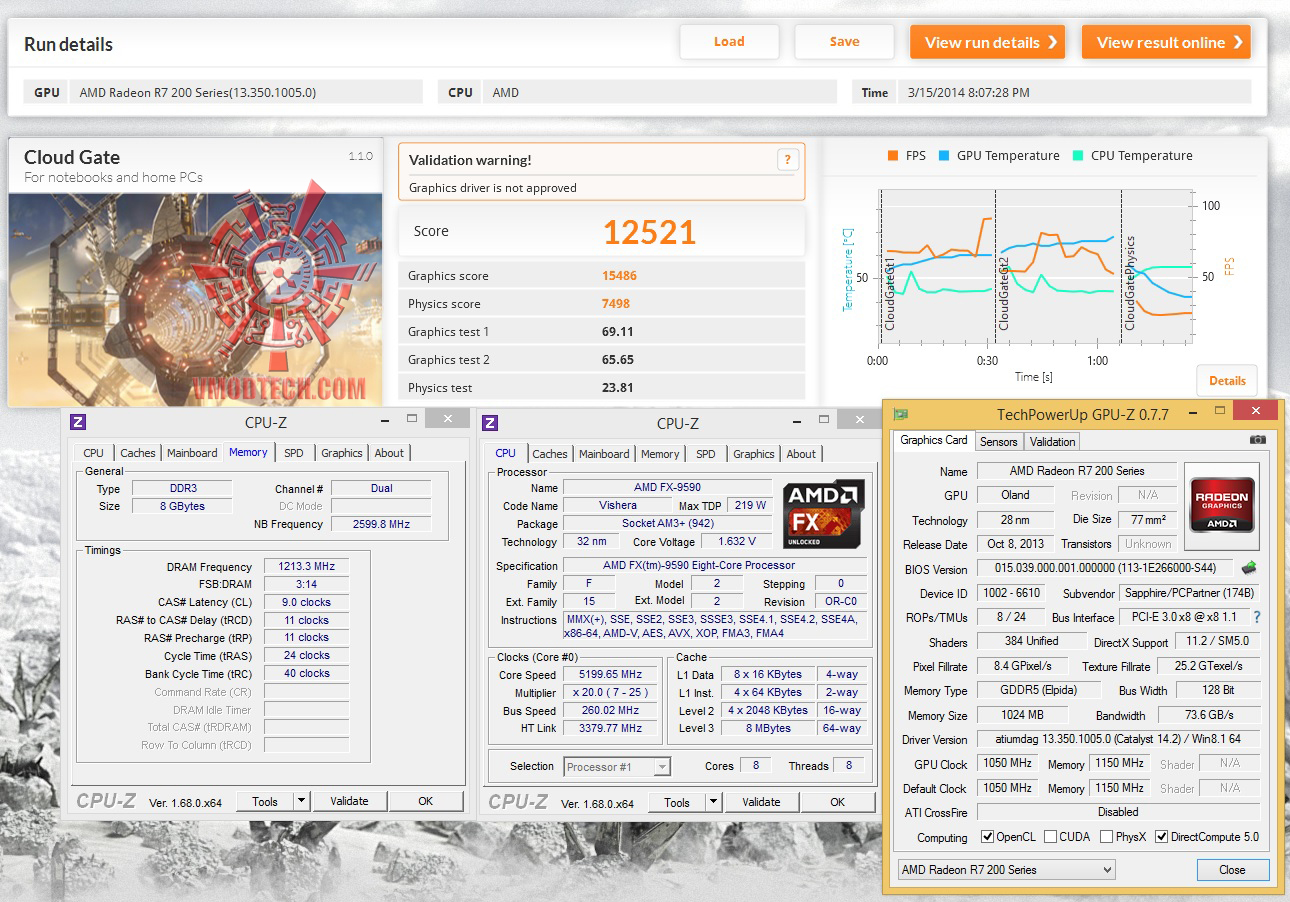The image size is (1290, 902).
Task: Click the run time "3/15/2014 8:07:28 PM"
Action: point(968,93)
